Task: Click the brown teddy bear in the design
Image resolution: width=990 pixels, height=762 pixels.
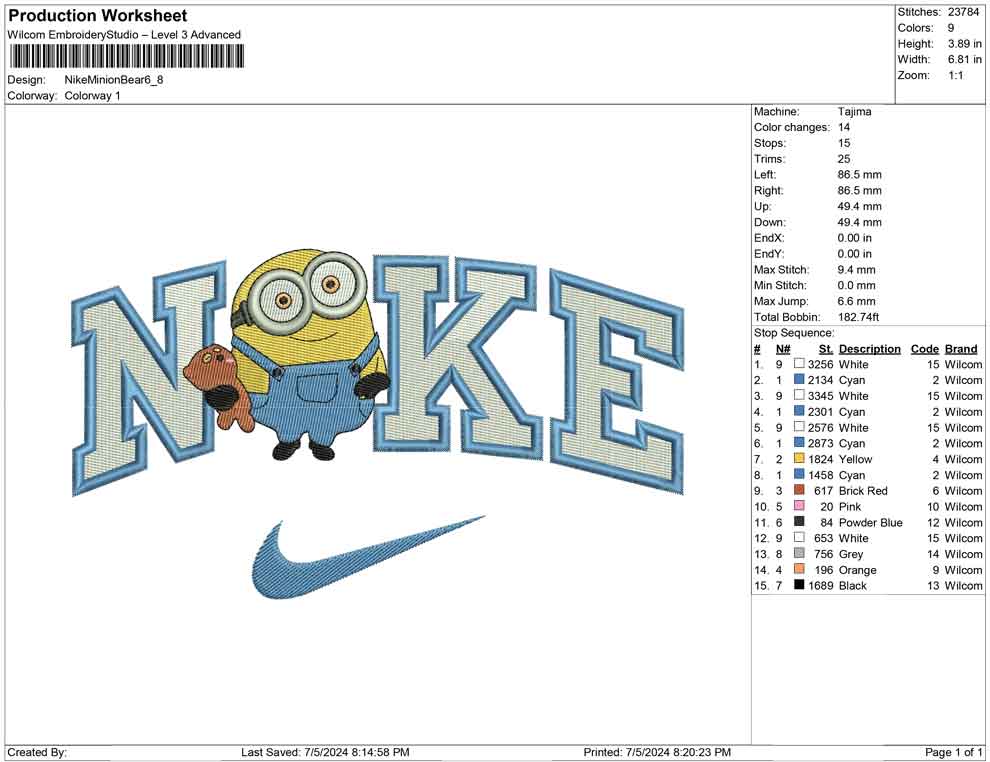Action: coord(218,386)
